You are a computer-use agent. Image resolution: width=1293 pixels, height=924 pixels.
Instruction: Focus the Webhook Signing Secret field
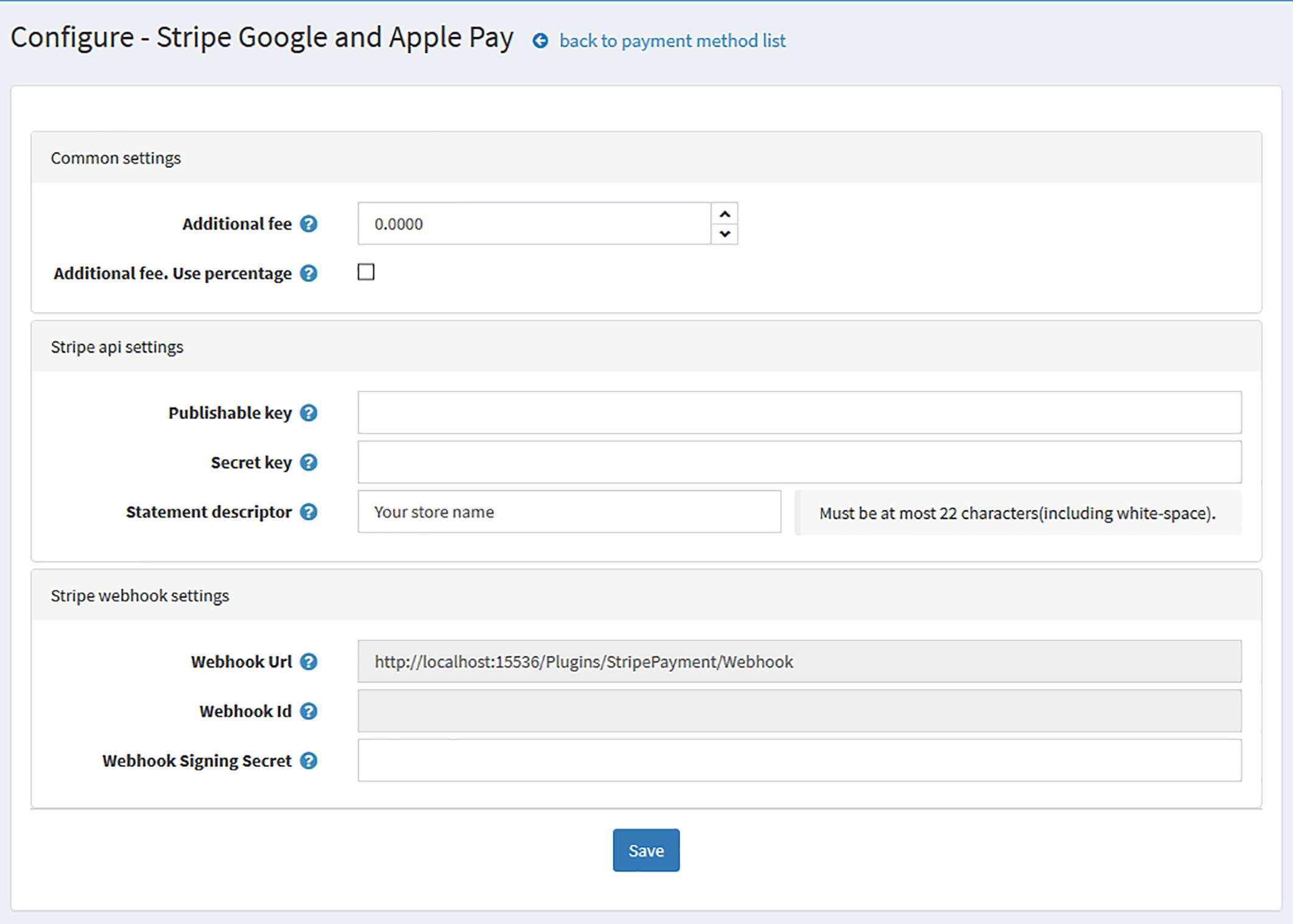pos(800,760)
